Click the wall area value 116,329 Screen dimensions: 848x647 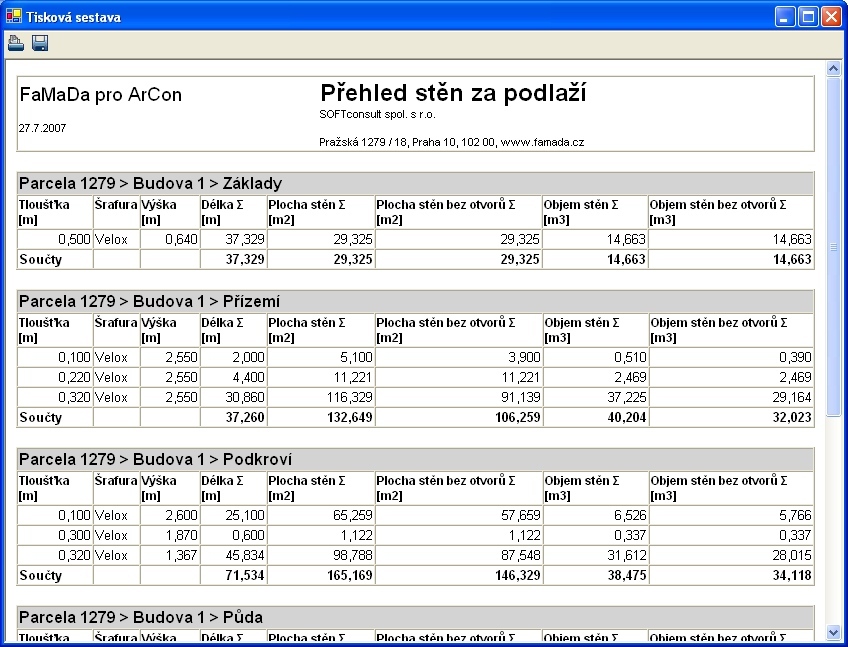tap(349, 397)
